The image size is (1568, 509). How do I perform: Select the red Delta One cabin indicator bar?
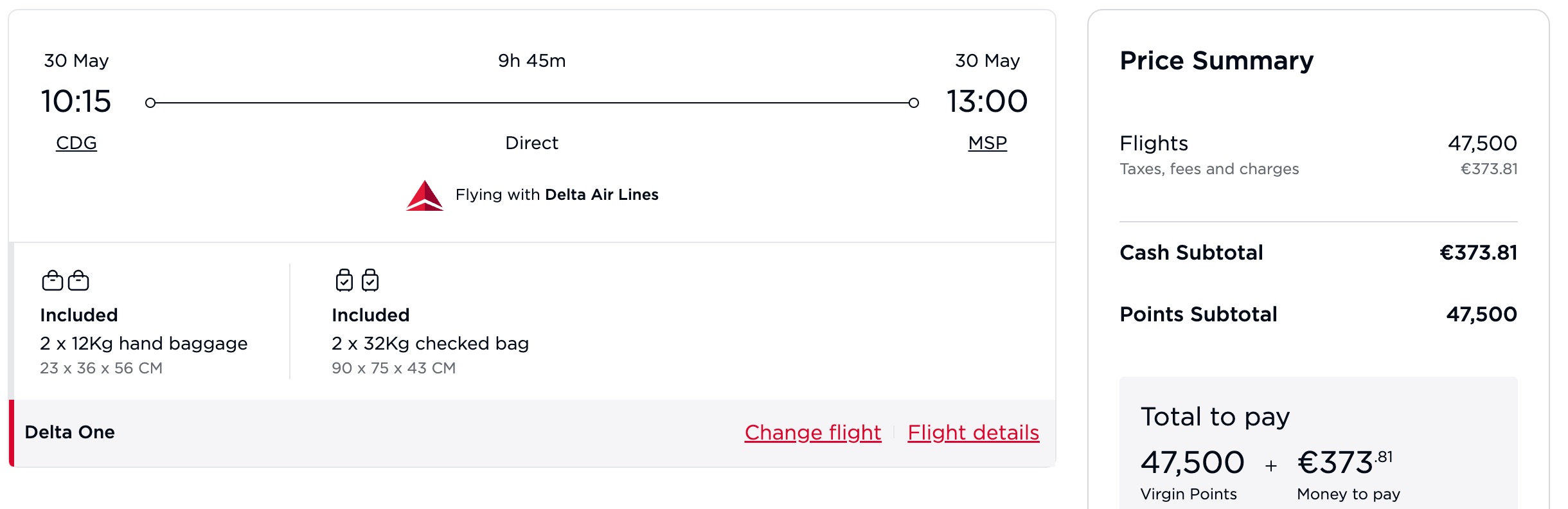(x=11, y=432)
